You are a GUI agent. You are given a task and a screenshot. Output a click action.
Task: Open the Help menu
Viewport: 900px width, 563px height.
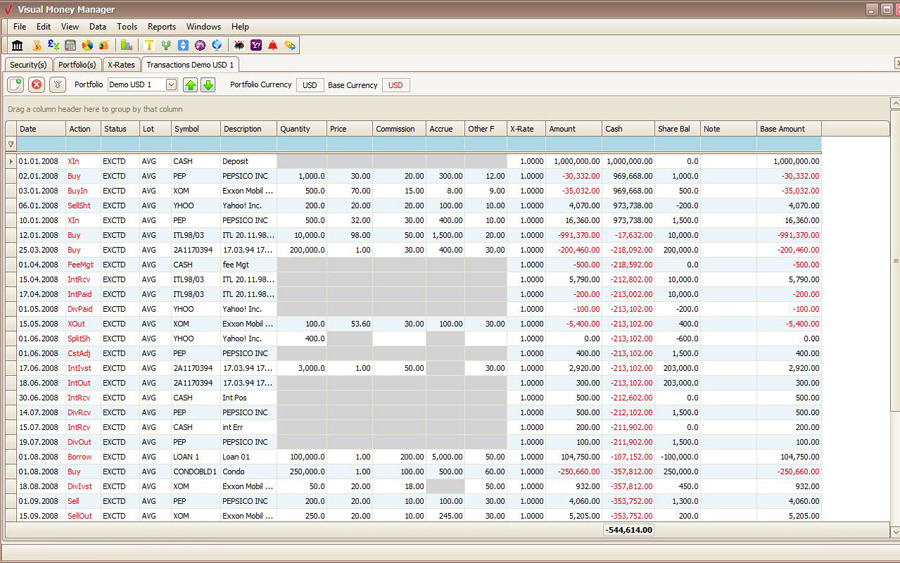(240, 26)
